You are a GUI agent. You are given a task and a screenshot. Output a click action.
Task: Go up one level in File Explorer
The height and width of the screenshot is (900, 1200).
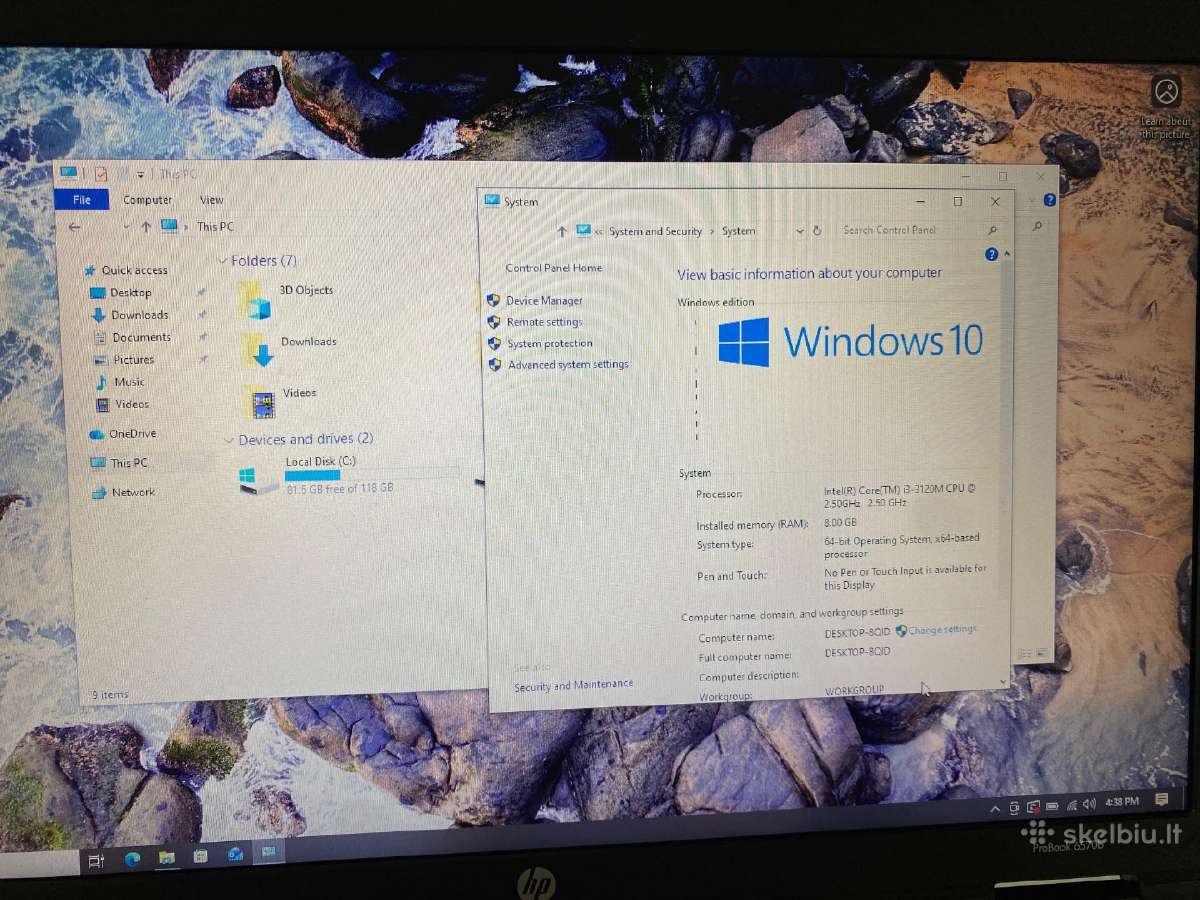click(146, 227)
